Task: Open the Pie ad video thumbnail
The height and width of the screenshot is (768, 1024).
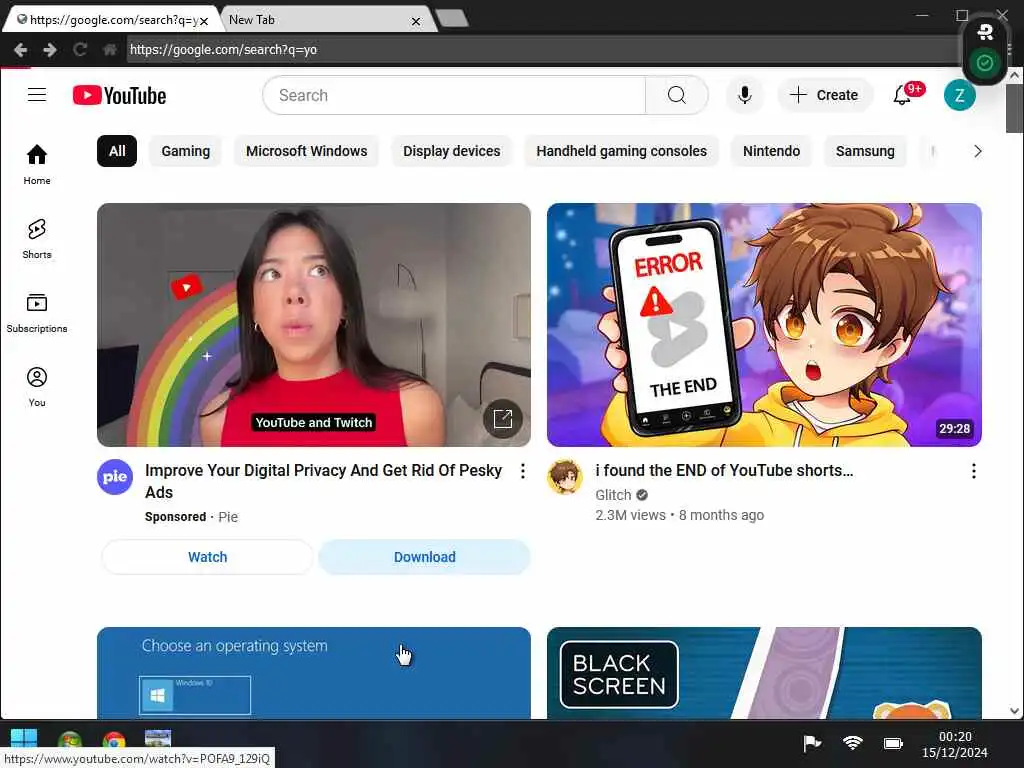Action: [x=313, y=325]
